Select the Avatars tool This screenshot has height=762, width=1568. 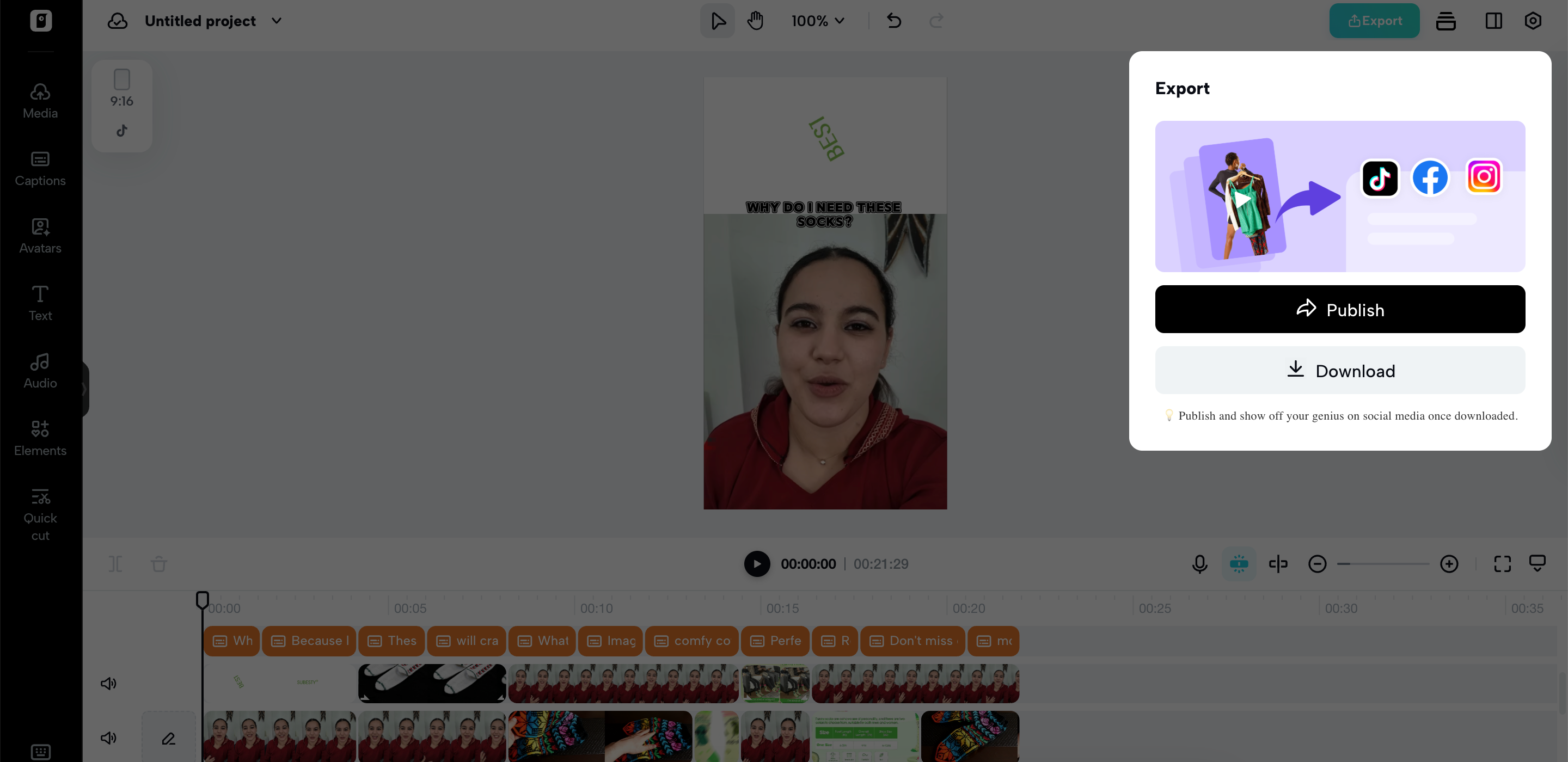[x=40, y=236]
